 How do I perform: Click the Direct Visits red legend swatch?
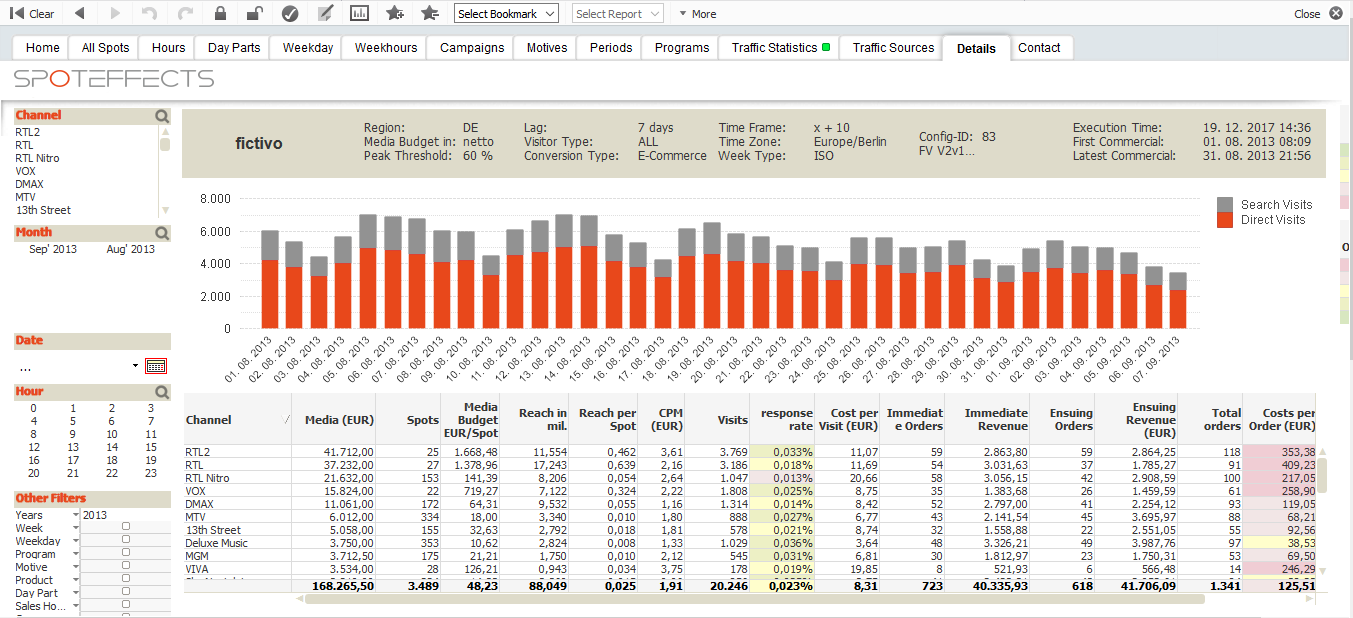point(1225,219)
